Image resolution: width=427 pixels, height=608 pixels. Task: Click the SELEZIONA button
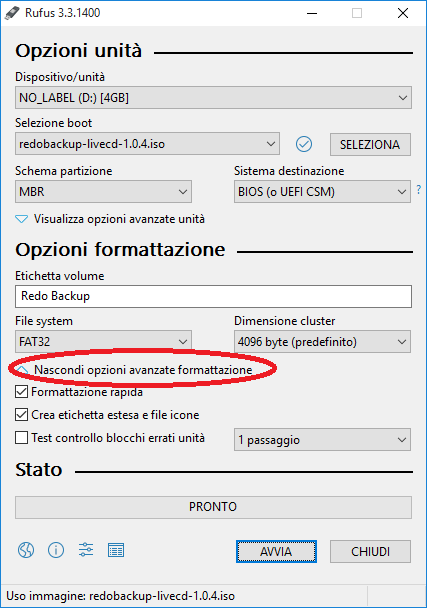370,145
